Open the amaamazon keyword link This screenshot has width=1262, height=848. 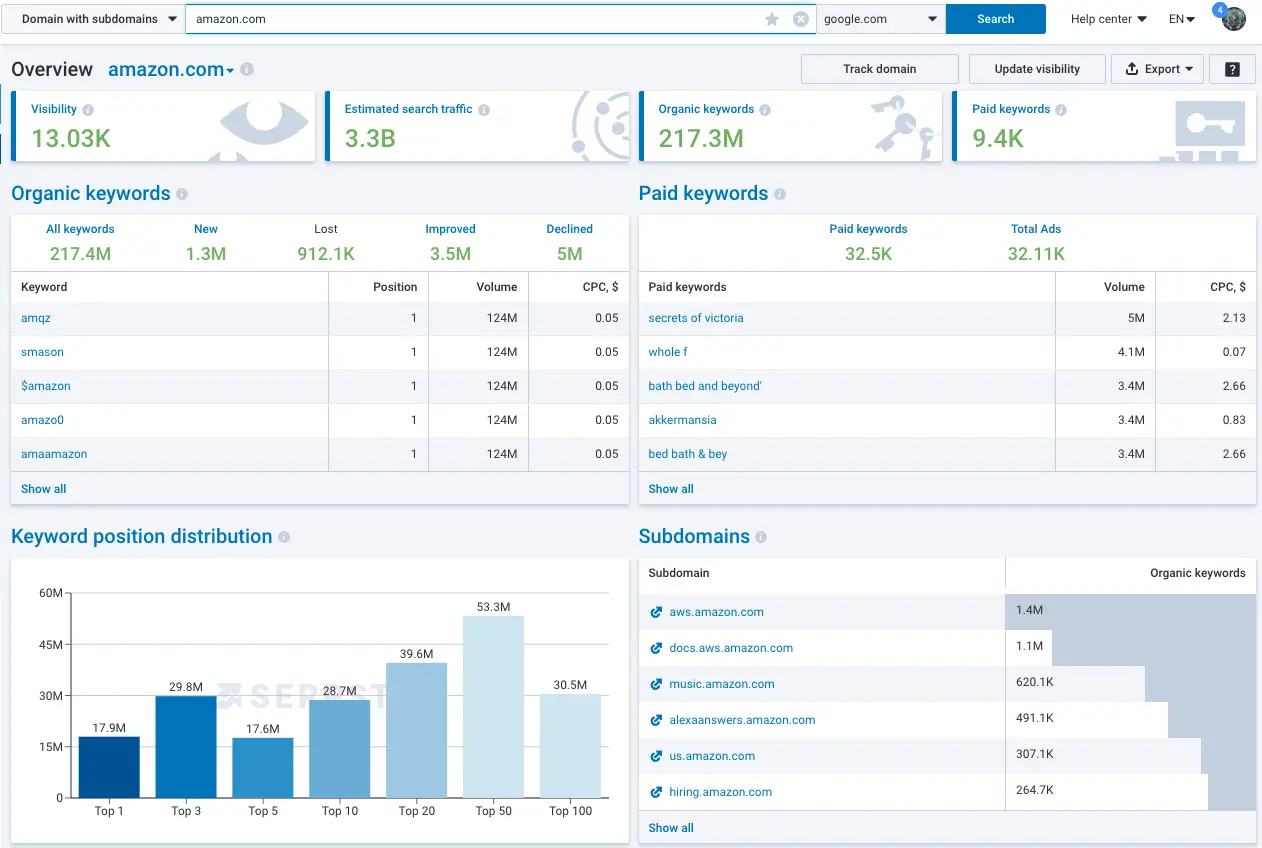coord(54,454)
